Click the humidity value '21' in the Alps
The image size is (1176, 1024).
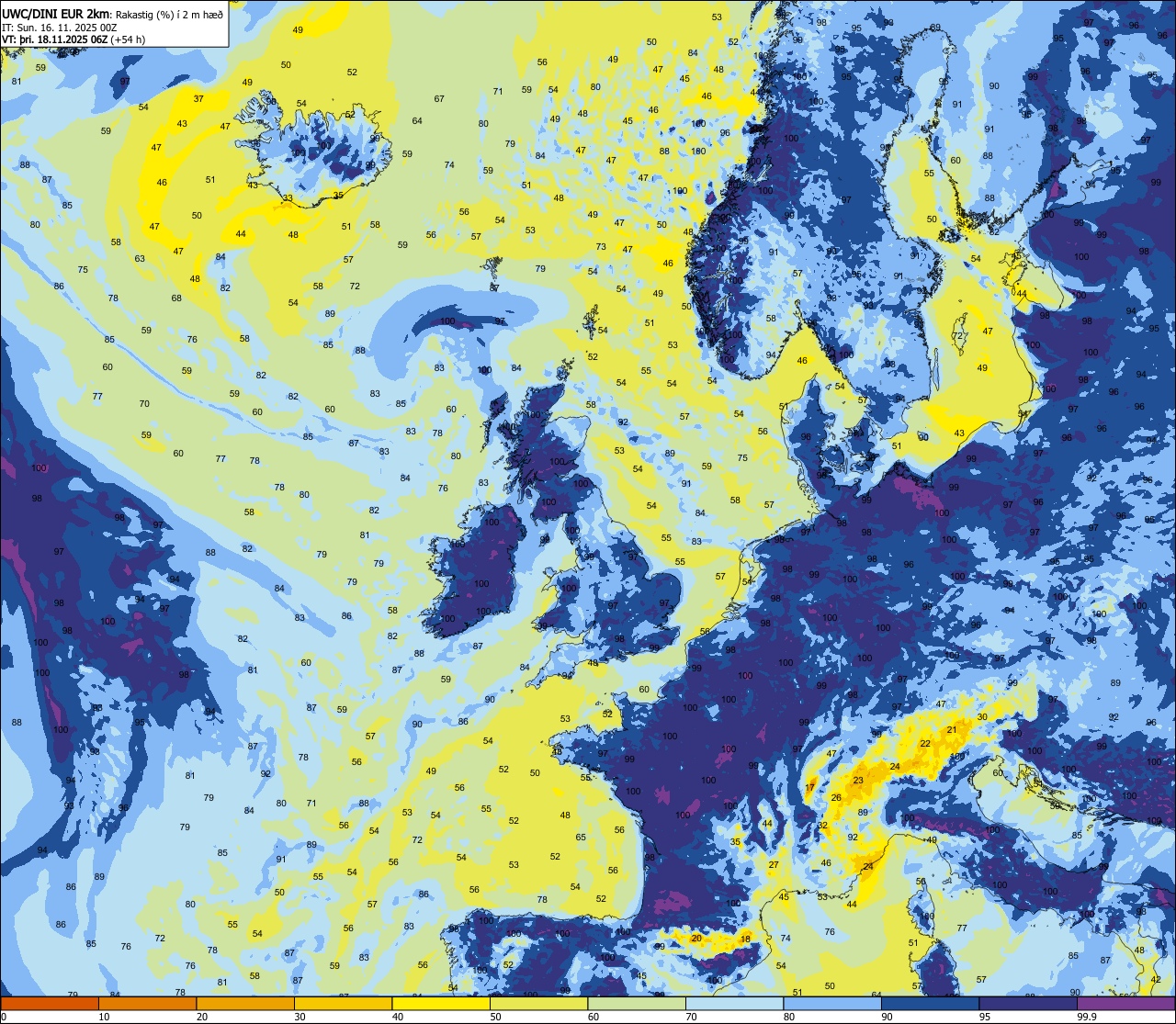tap(952, 730)
